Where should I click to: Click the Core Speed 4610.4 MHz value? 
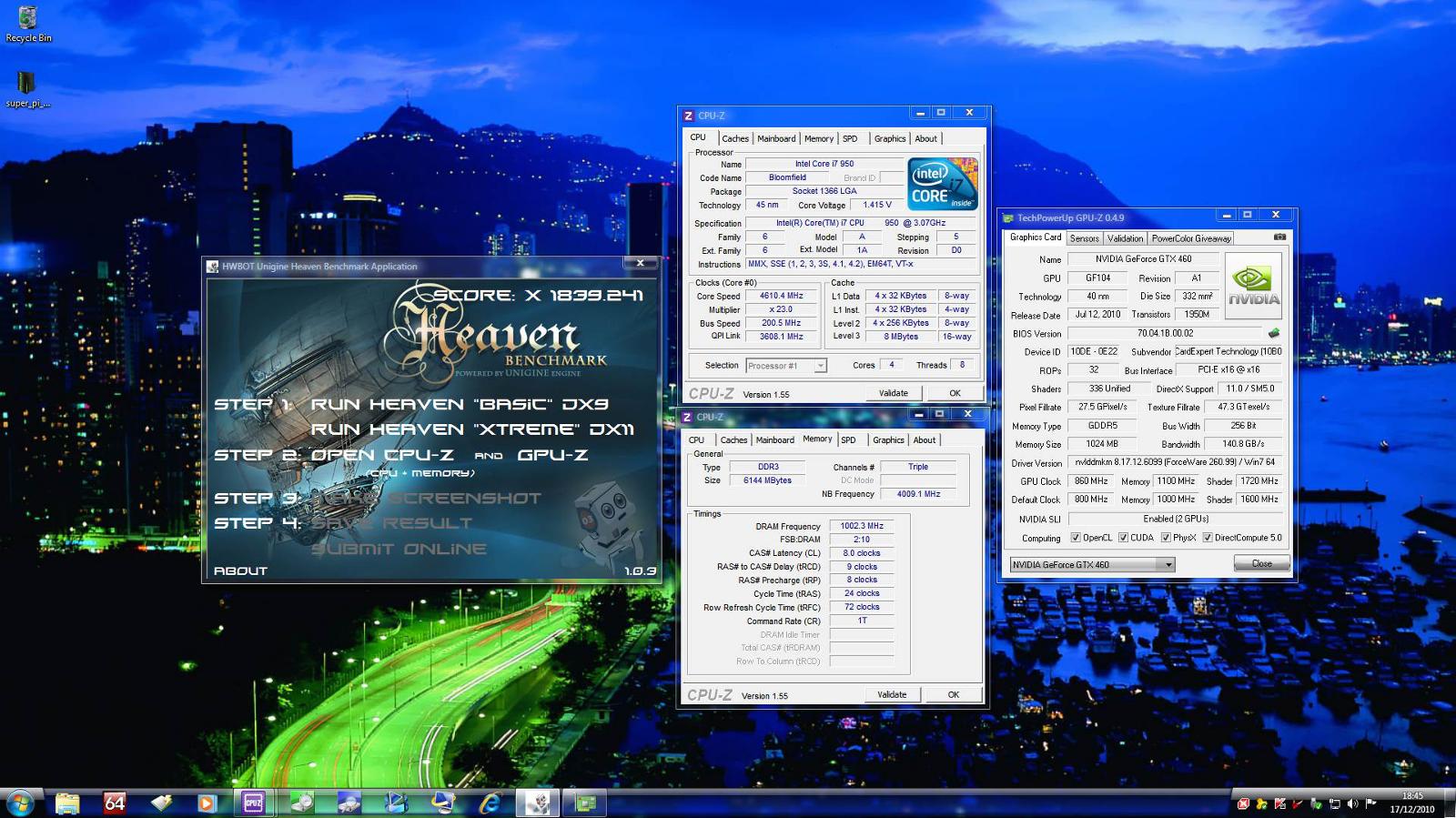click(781, 296)
